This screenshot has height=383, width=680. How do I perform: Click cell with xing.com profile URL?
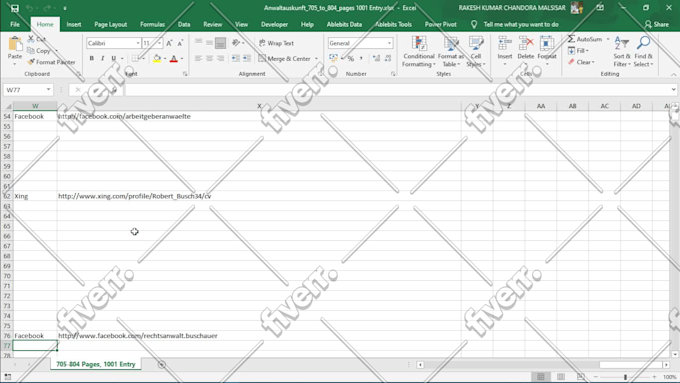click(259, 196)
